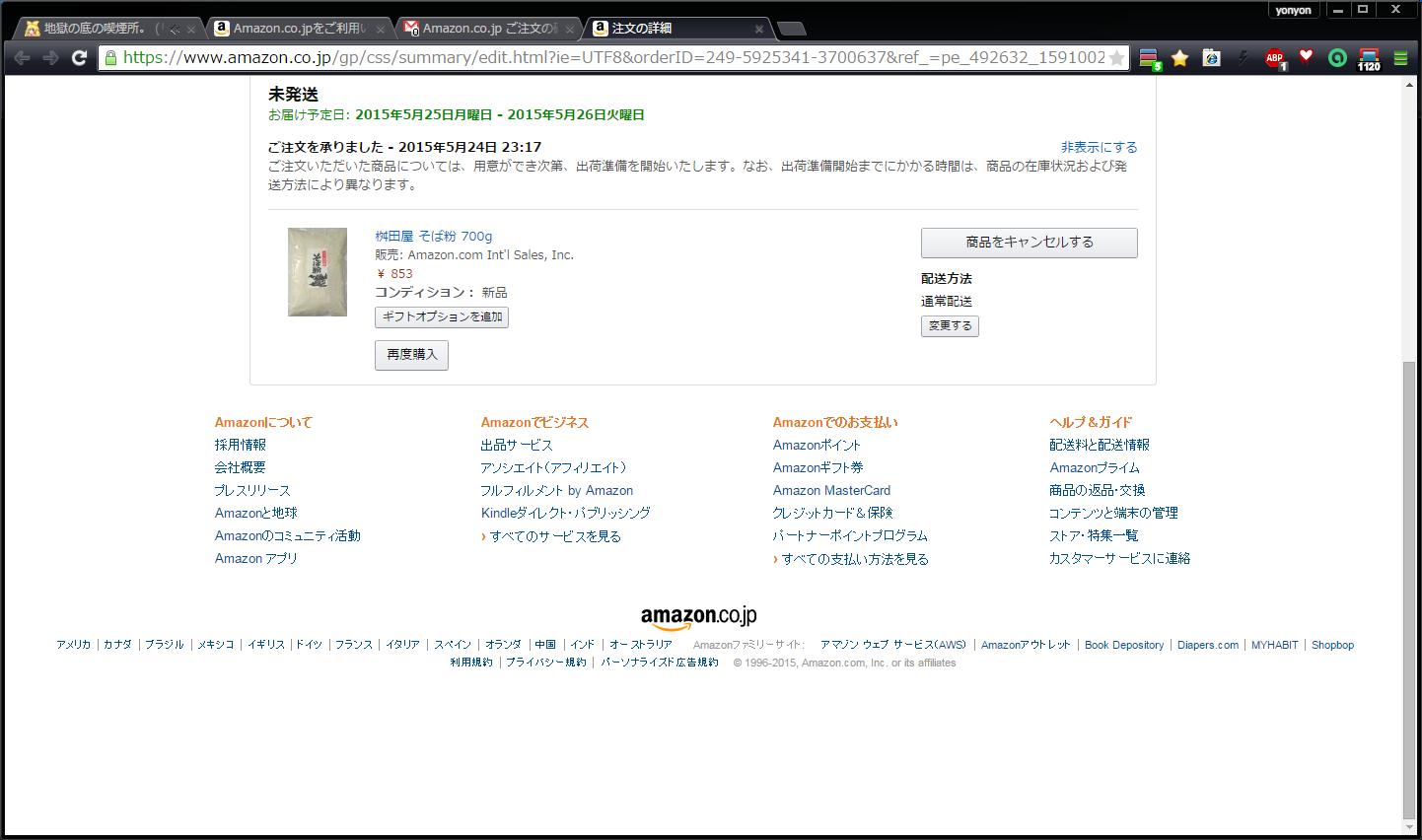Open カスタマーサービスに連絡 link

tap(1119, 558)
